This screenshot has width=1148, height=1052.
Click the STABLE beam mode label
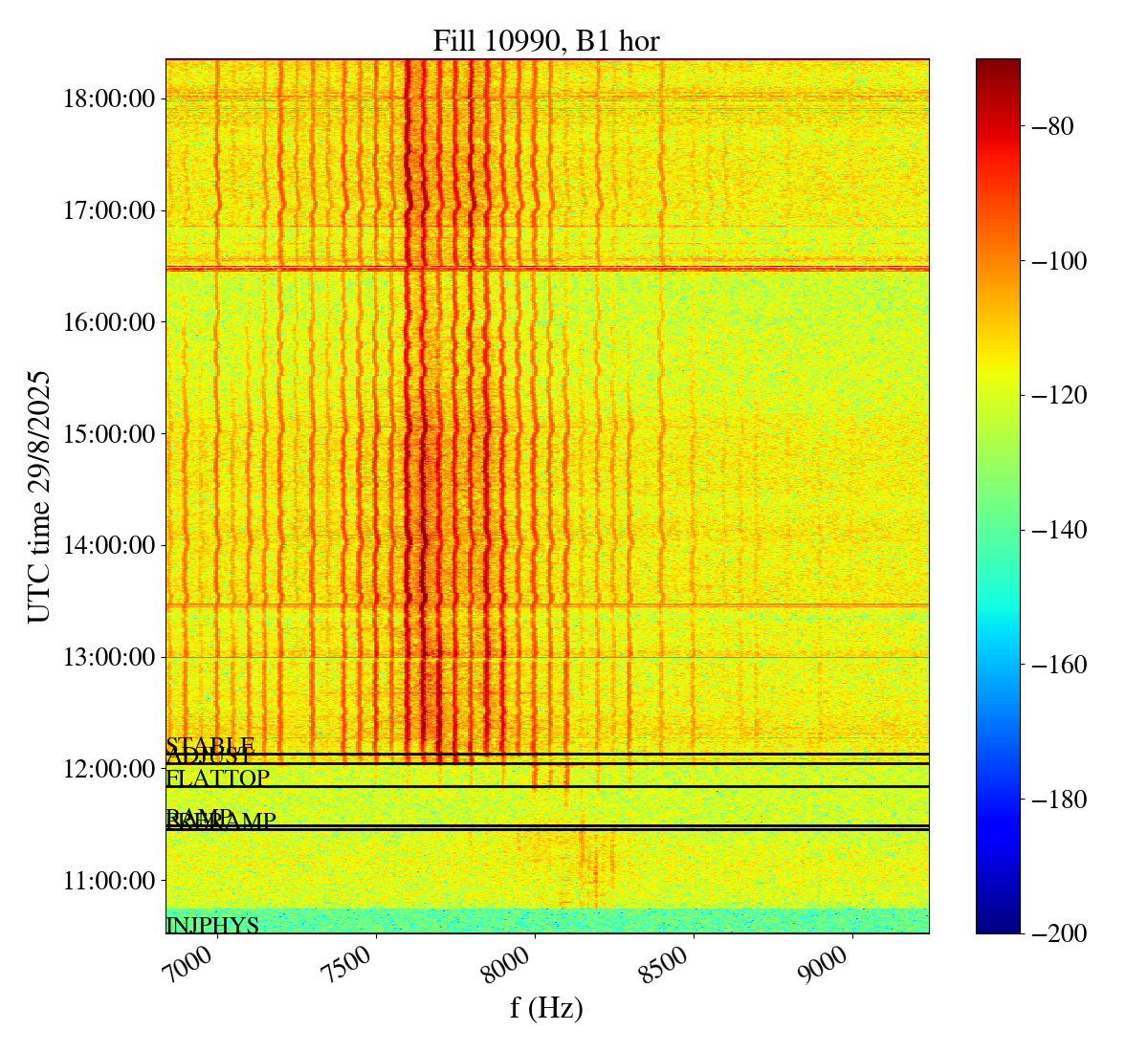click(210, 745)
